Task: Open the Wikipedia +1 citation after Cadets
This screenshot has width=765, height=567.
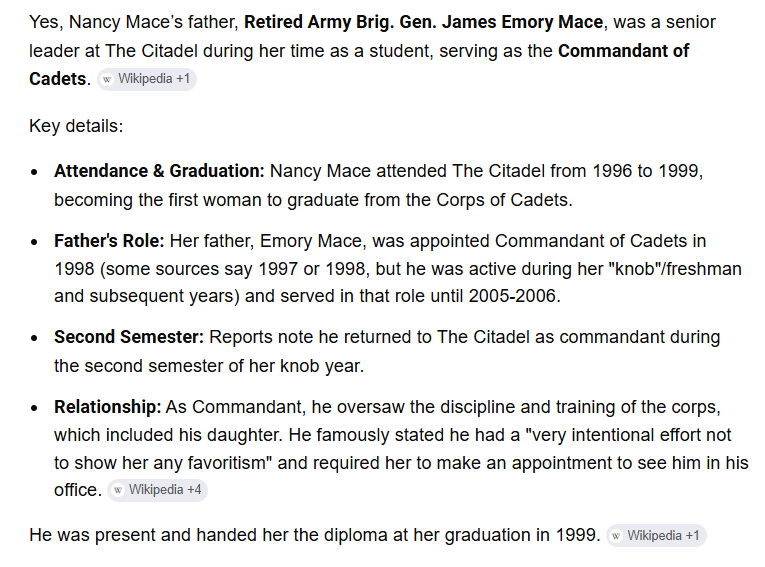Action: (147, 79)
